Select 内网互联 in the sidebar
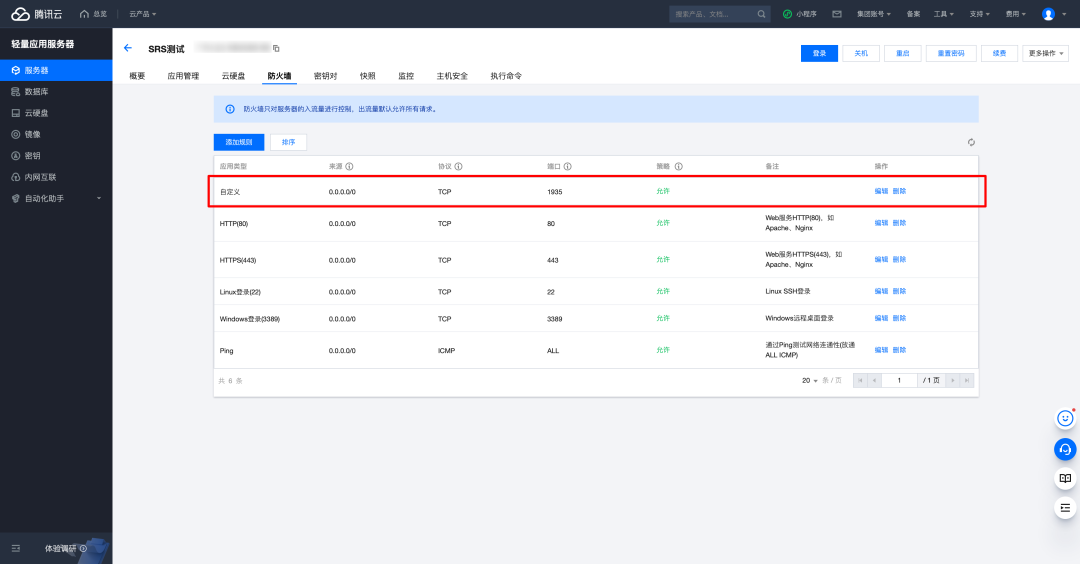This screenshot has height=564, width=1080. [56, 177]
